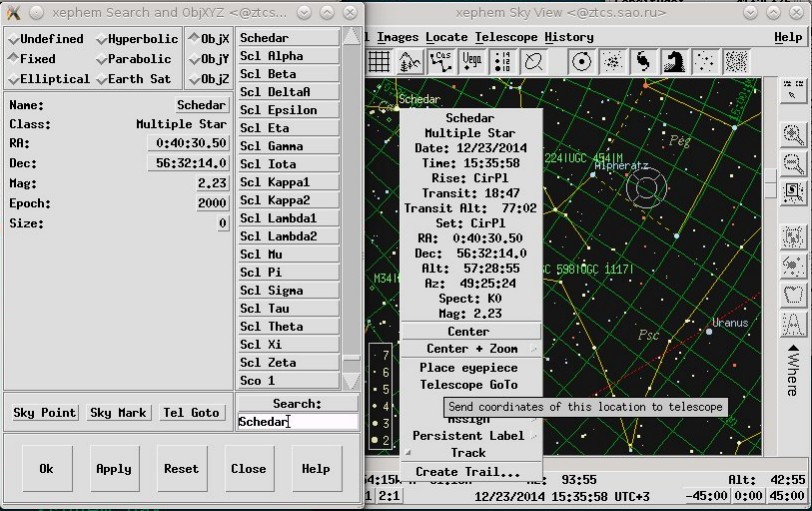Open the Images menu in Sky View
The image size is (812, 511).
point(397,37)
